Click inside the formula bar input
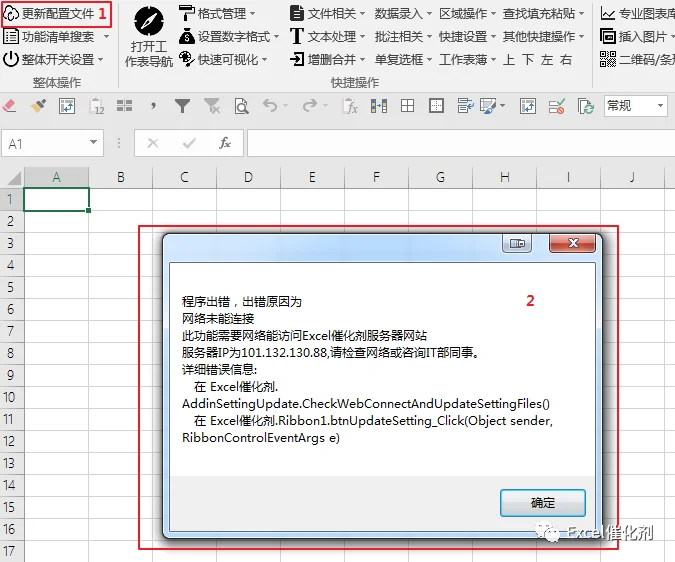 click(461, 143)
